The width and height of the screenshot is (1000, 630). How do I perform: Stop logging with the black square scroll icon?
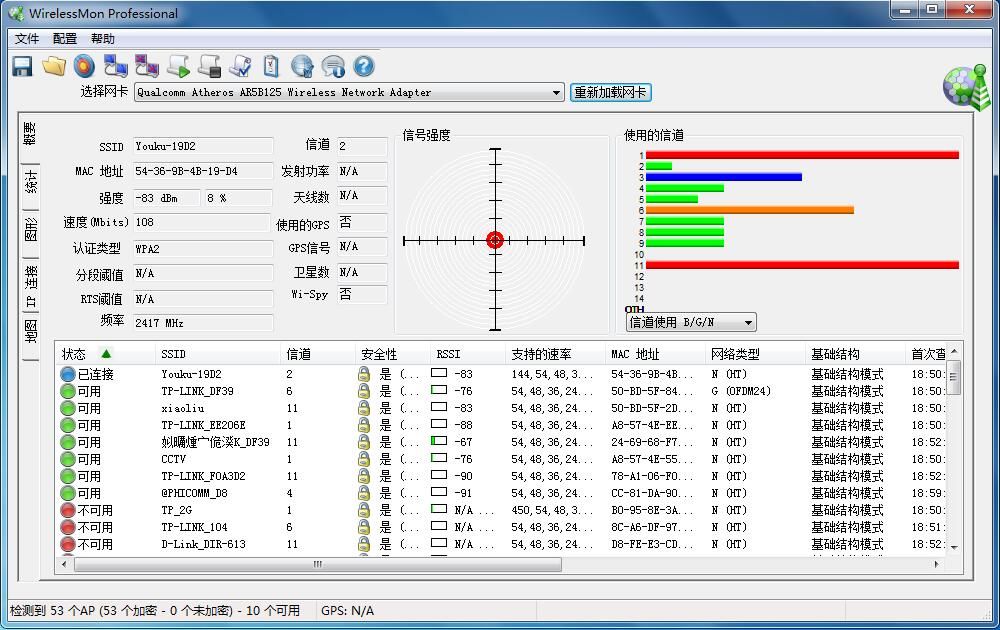(209, 66)
